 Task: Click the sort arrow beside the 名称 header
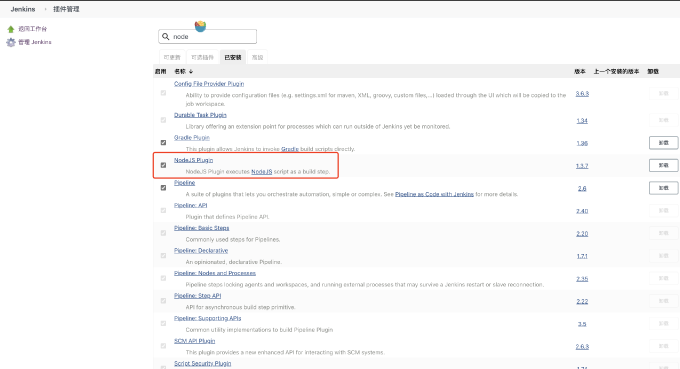click(x=191, y=72)
